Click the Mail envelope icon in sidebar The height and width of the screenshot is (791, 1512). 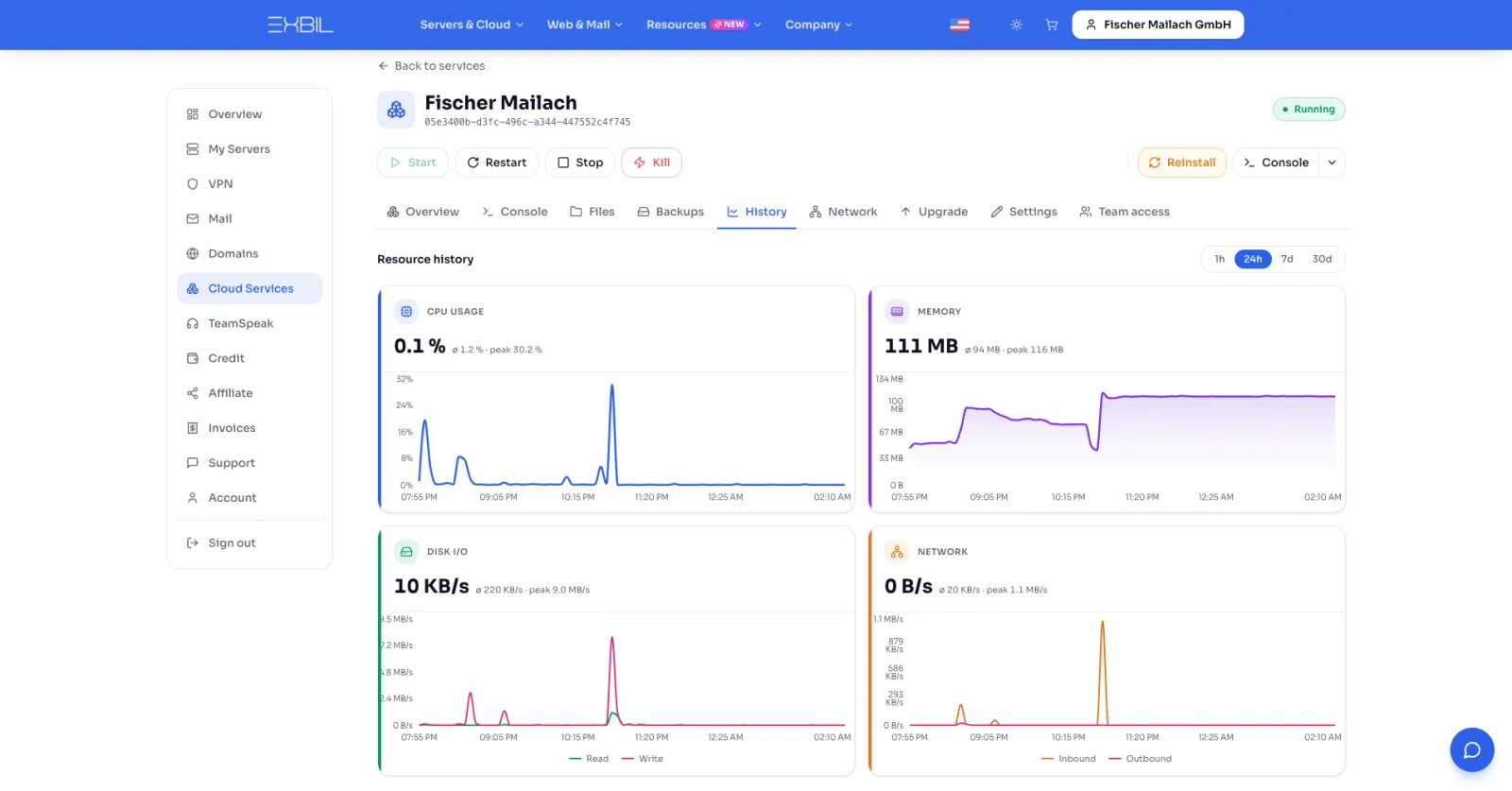193,219
